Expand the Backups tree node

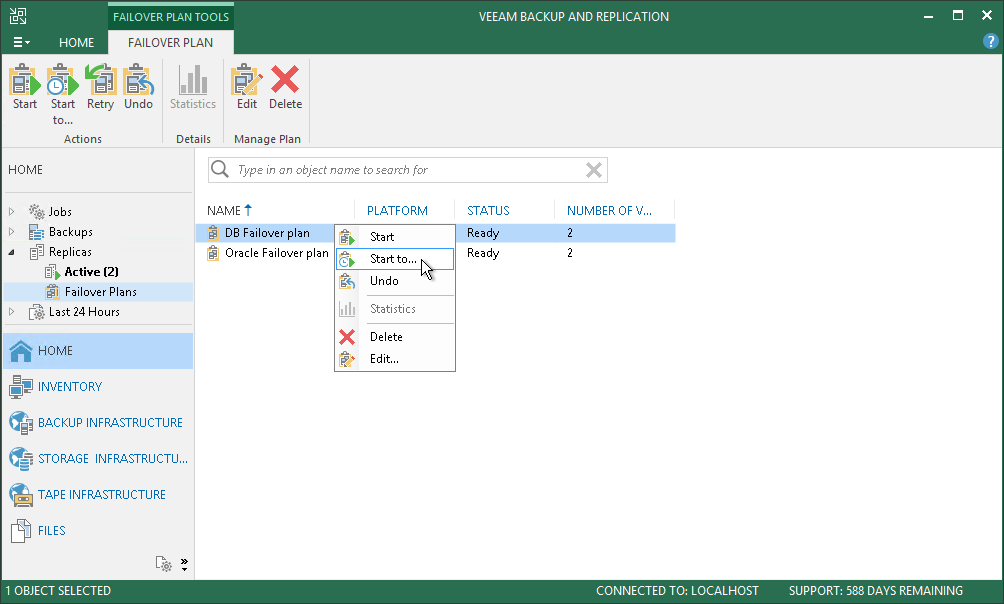point(12,232)
